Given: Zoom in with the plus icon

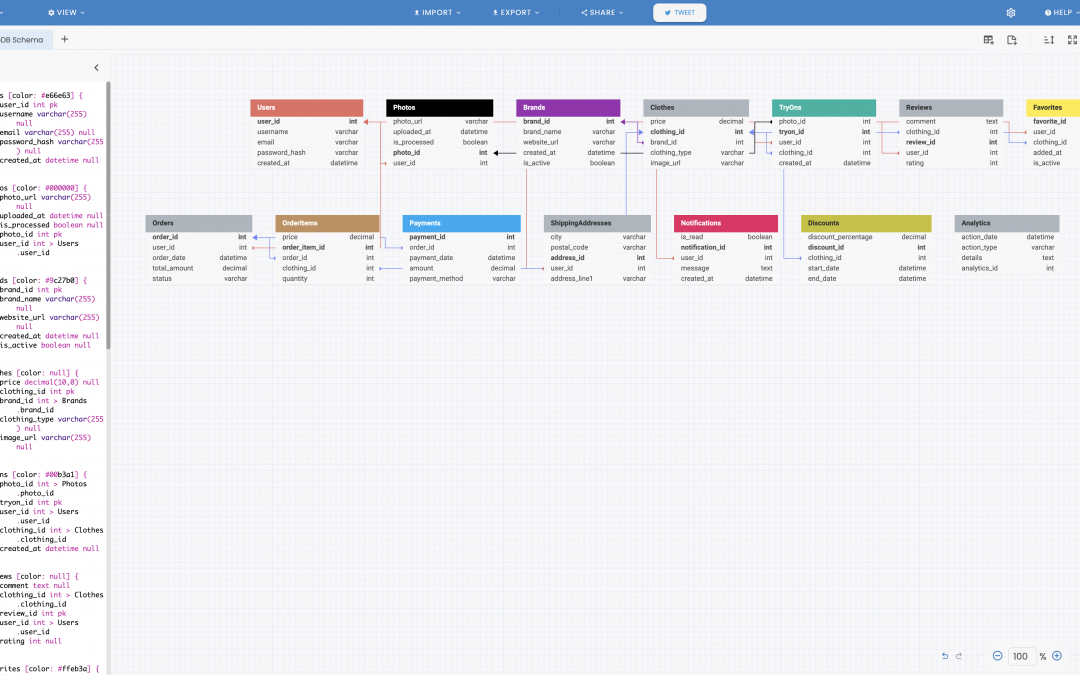Looking at the screenshot, I should coord(1057,656).
